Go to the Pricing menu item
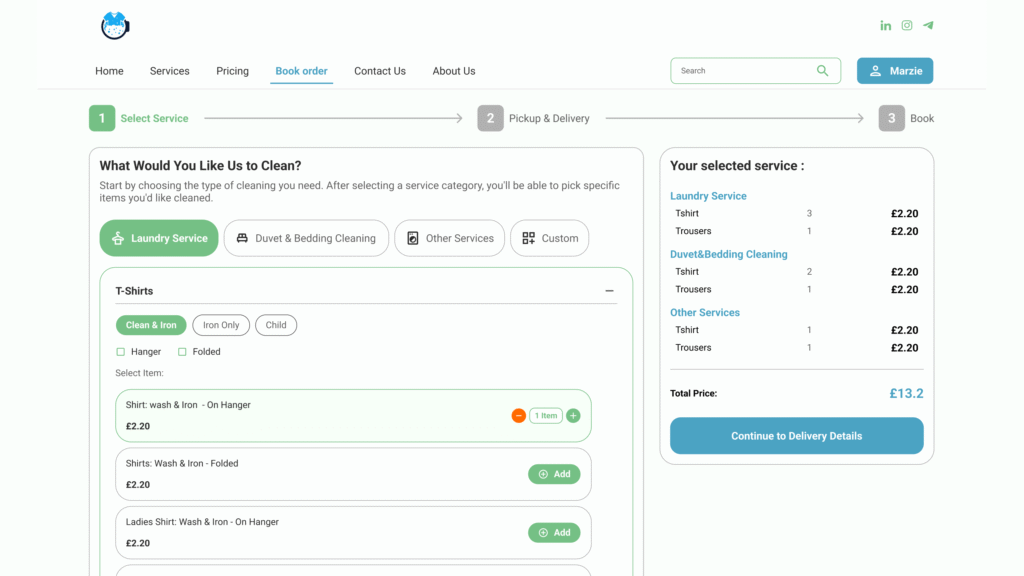 tap(232, 71)
